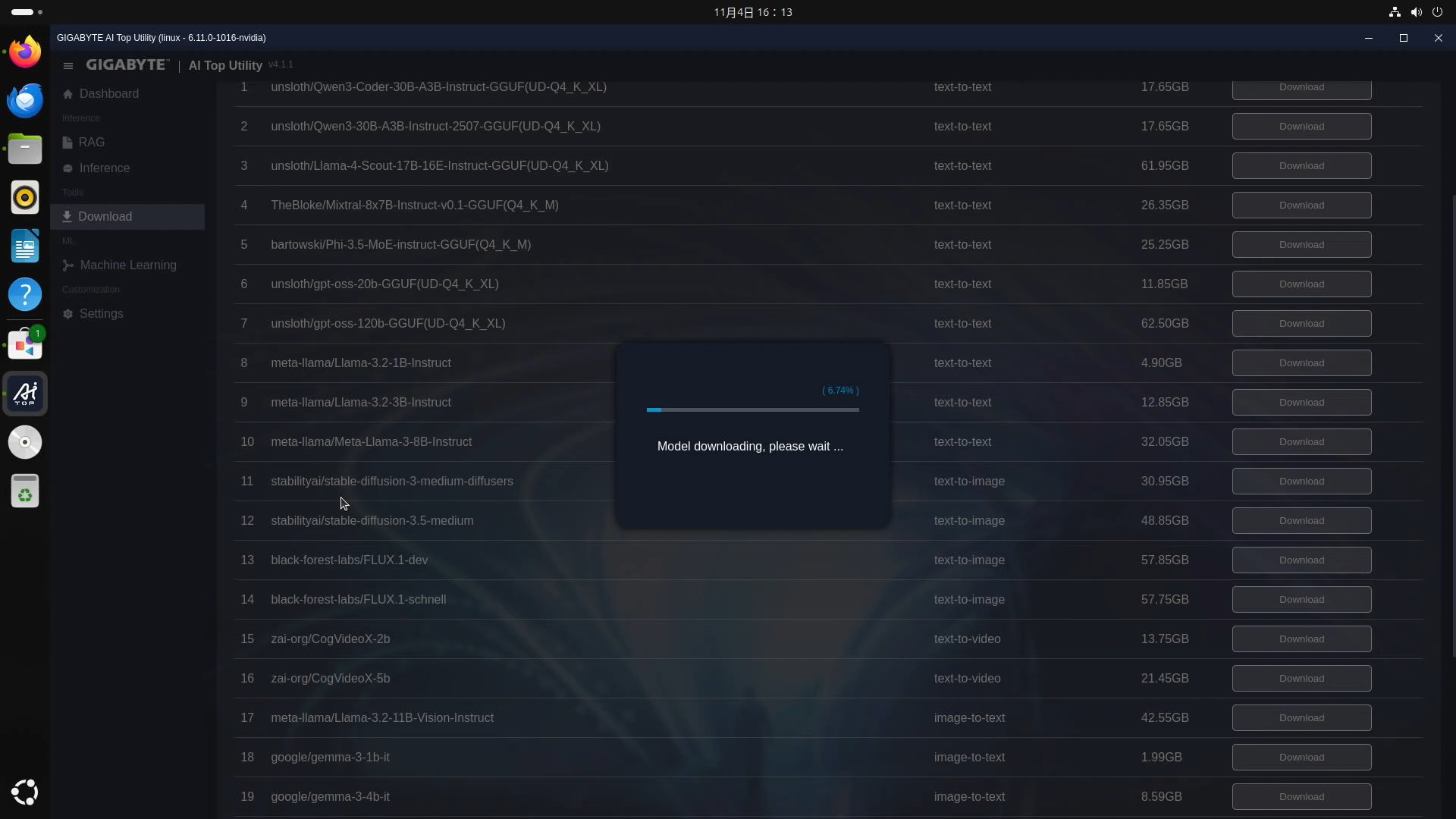Open Firefox from the Ubuntu dock
The image size is (1456, 819).
coord(25,52)
